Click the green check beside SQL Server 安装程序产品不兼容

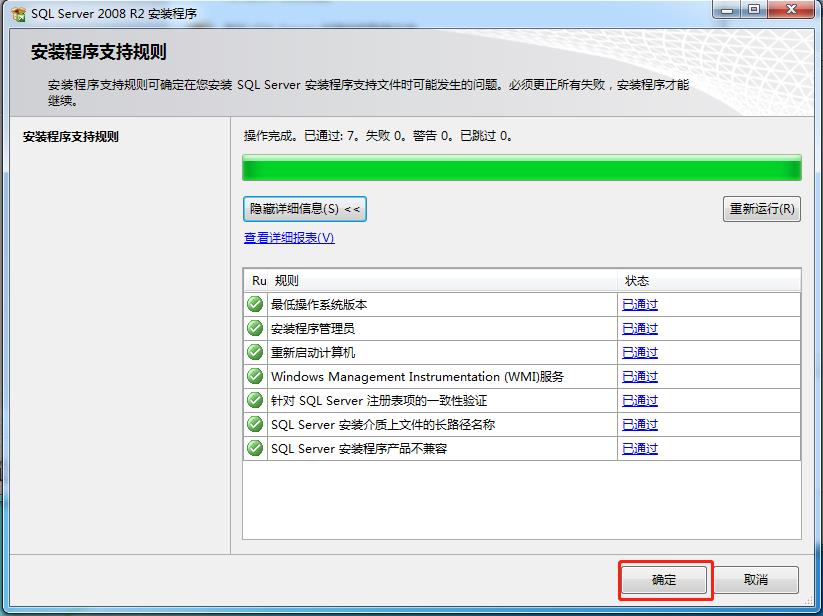254,448
